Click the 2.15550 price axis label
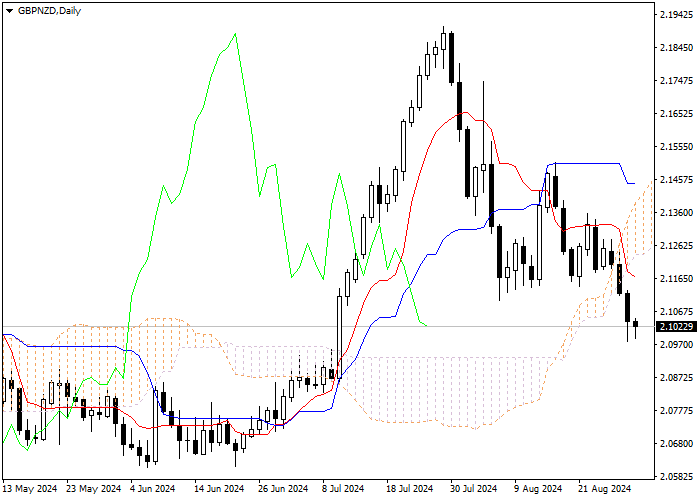This screenshot has height=500, width=700. coord(676,147)
